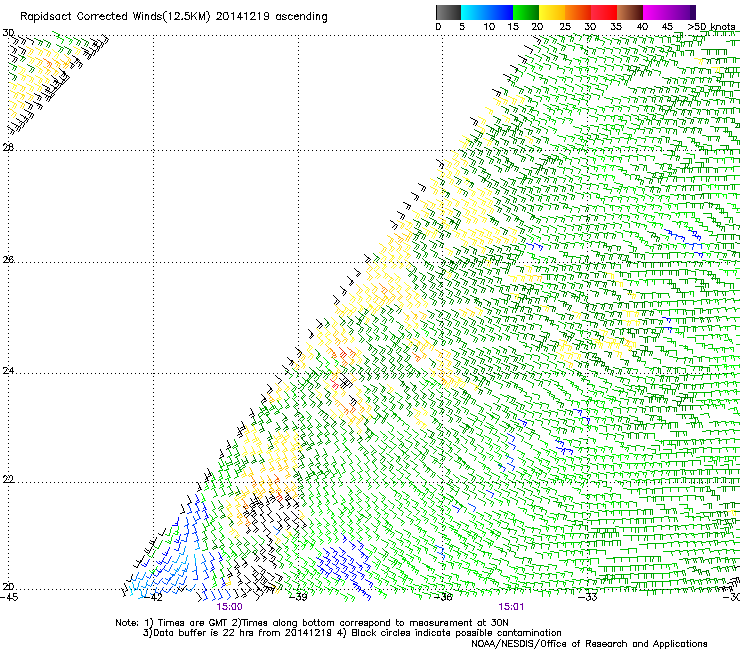Click the latitude label 28

(8, 147)
